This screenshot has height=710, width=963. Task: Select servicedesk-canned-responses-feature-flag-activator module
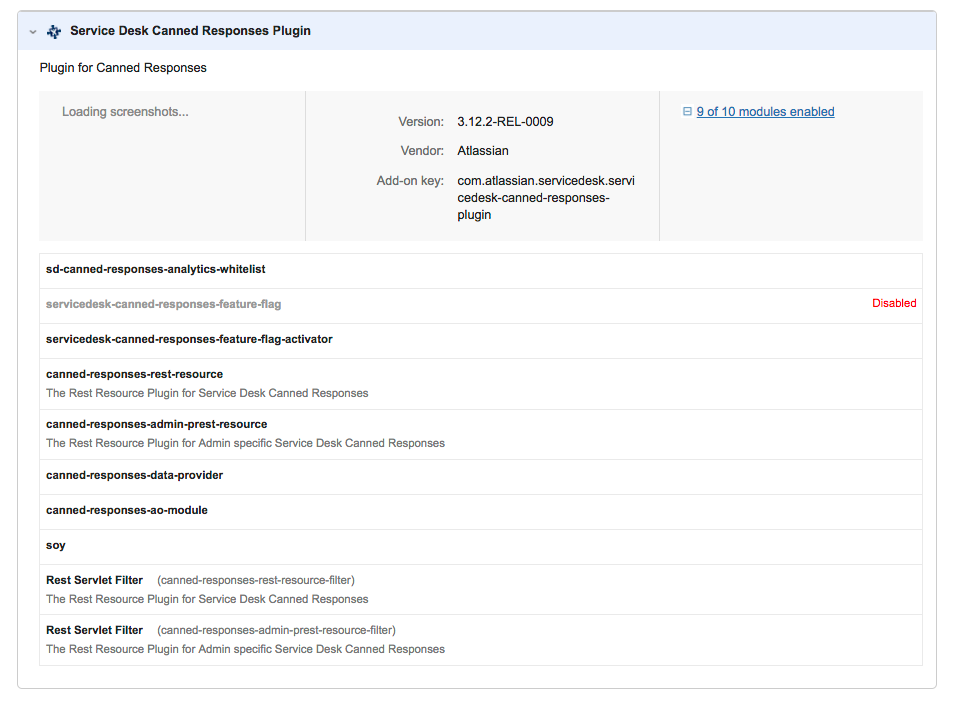[481, 341]
